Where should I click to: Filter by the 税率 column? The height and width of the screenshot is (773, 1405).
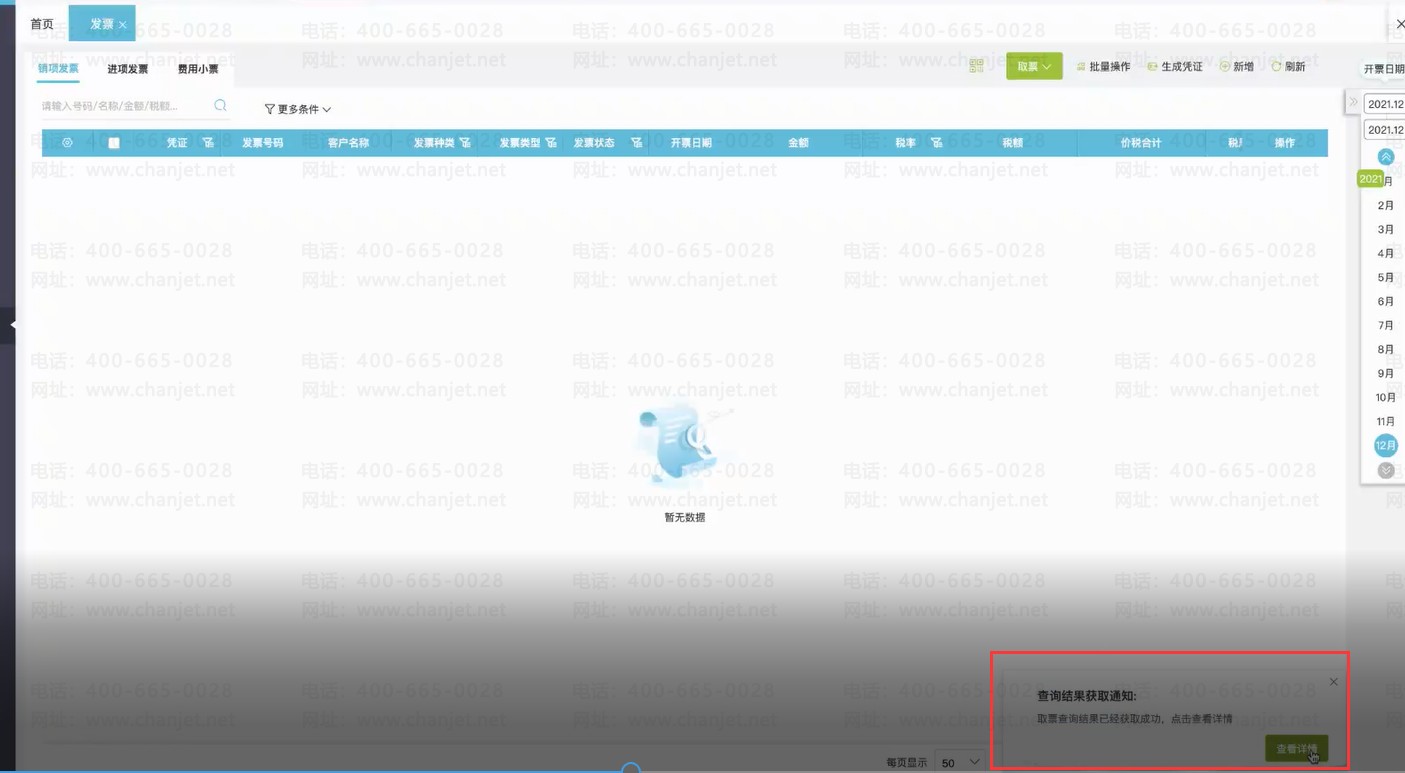(x=936, y=143)
